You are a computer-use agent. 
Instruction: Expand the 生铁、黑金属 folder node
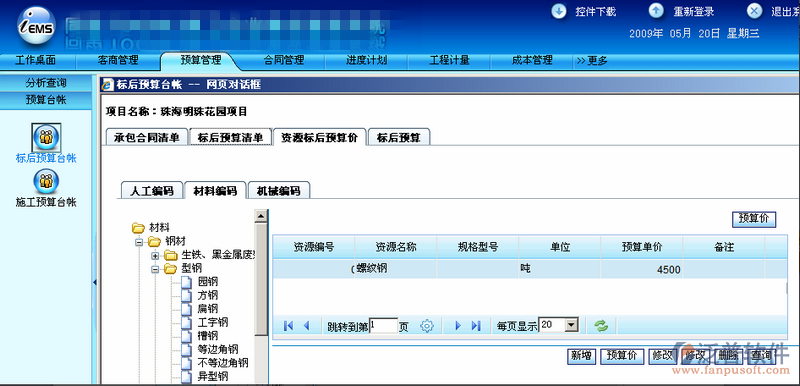coord(155,255)
